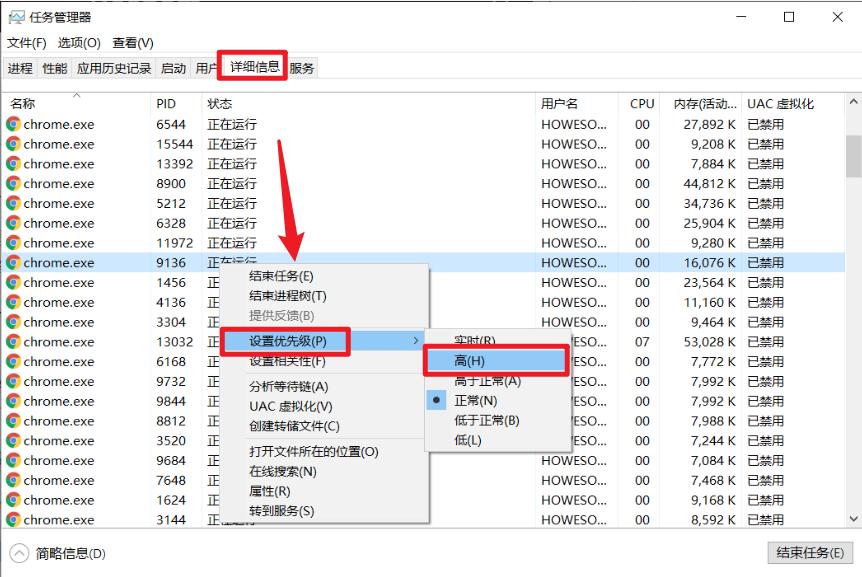Click the chrome.exe icon beside PID 9844
This screenshot has width=862, height=577.
pos(12,401)
